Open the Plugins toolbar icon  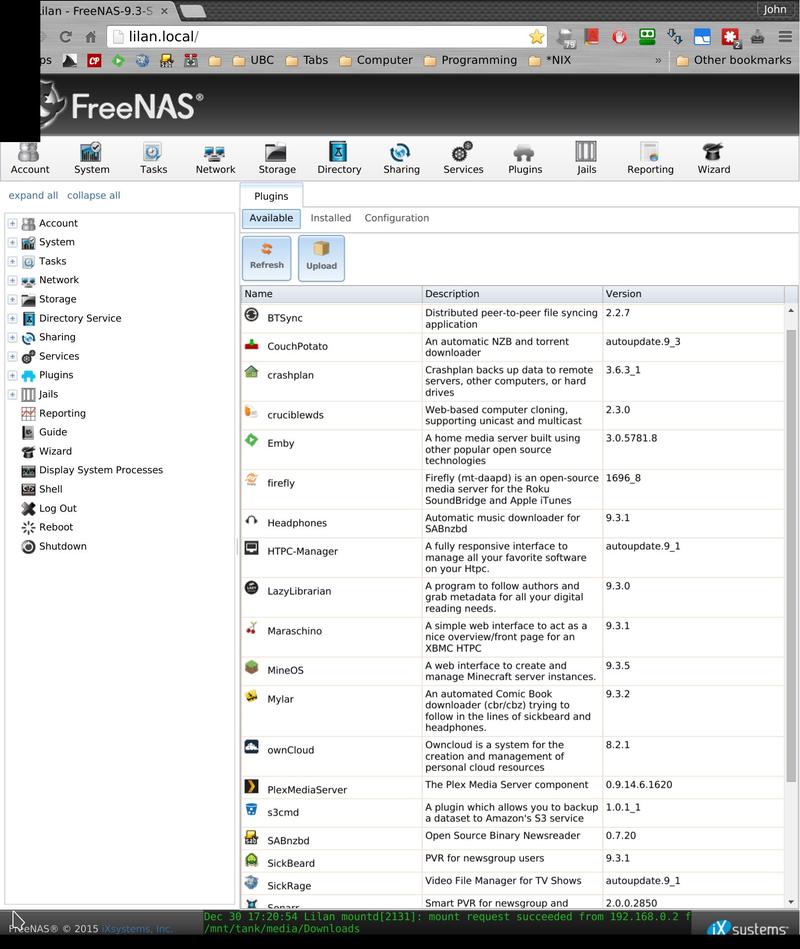525,158
